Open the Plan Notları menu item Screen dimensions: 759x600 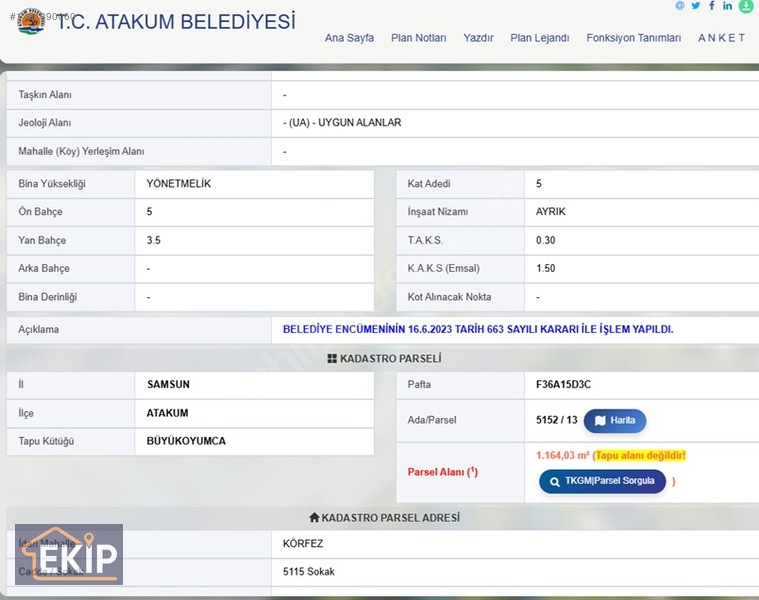(x=419, y=38)
